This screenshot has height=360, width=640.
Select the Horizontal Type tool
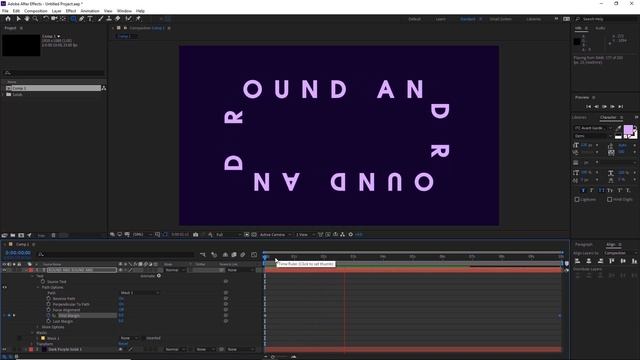pos(90,19)
